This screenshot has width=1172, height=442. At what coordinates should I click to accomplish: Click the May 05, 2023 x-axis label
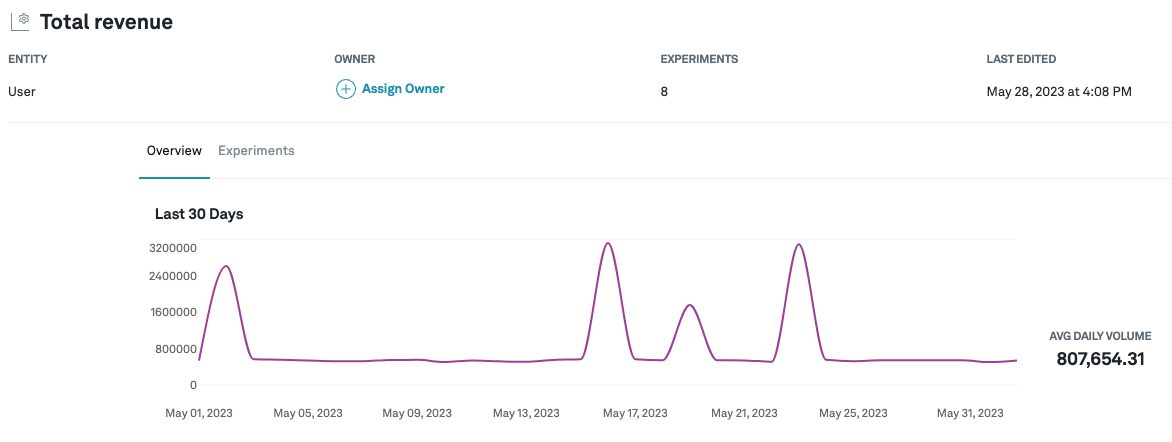tap(307, 413)
